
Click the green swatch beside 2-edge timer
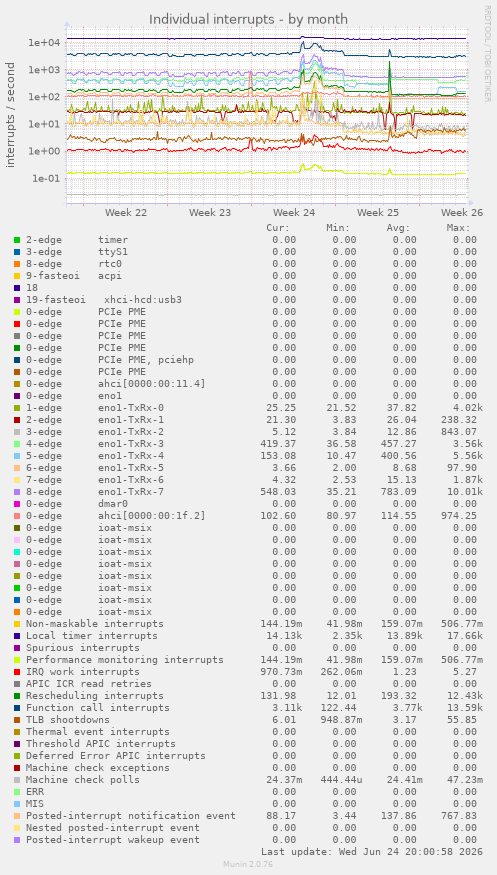(17, 240)
